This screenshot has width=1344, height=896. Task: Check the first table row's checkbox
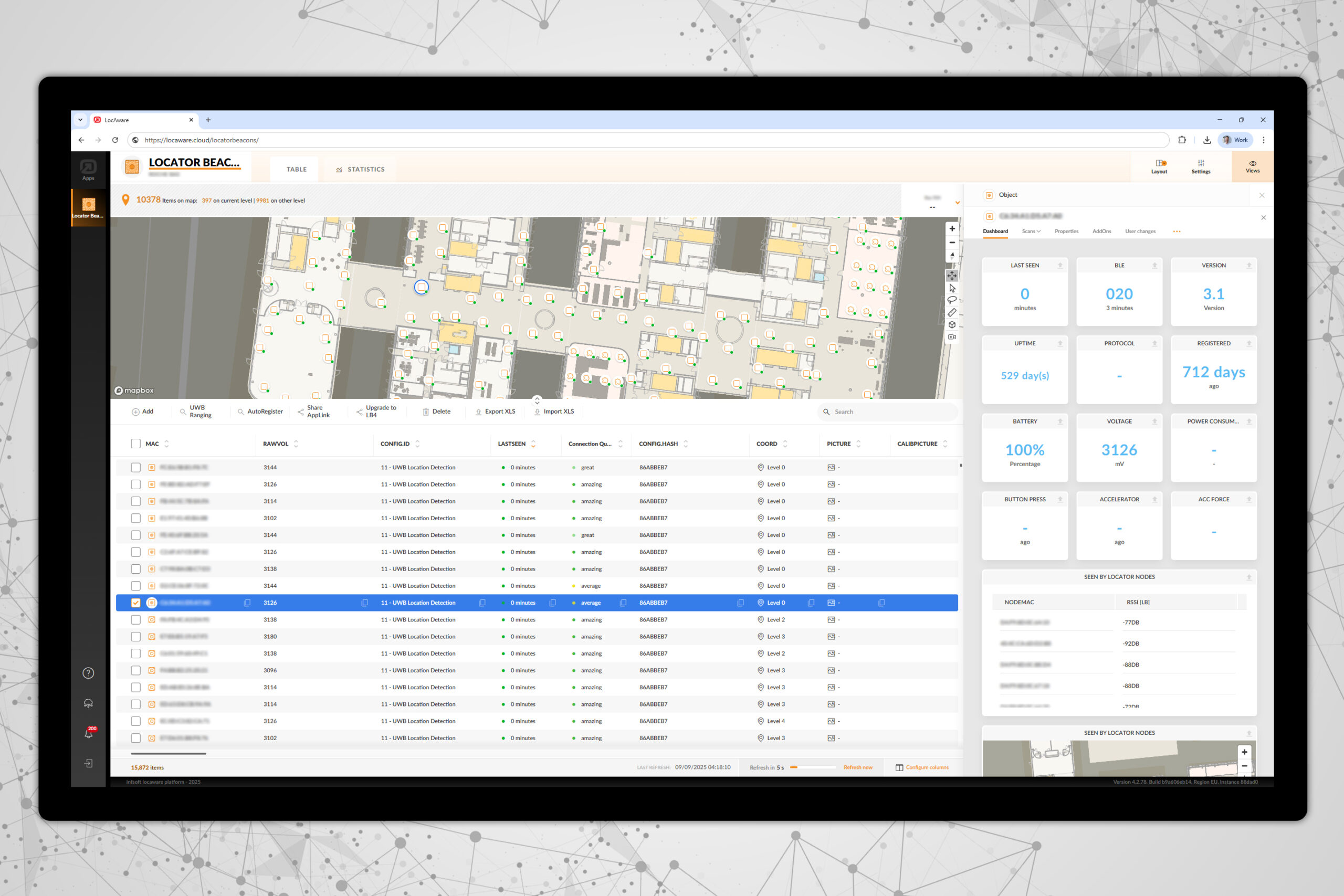(x=135, y=467)
